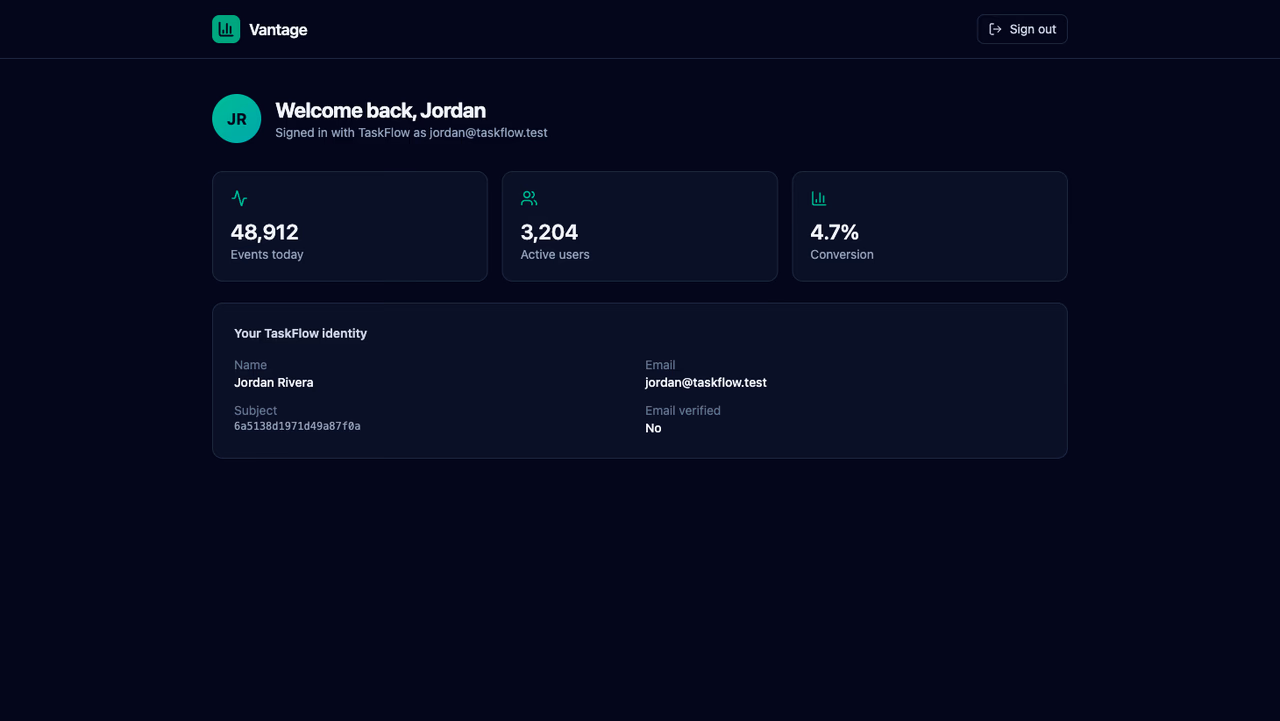Click the Email verified label
Viewport: 1280px width, 721px height.
coord(683,411)
